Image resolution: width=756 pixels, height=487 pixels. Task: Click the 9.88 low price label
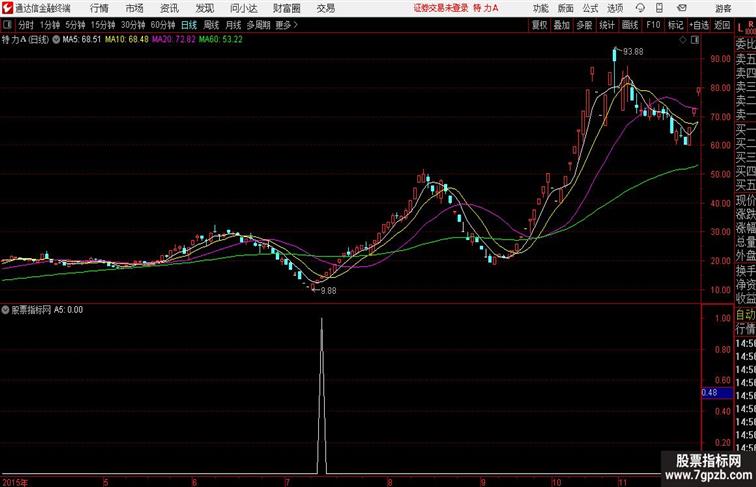point(329,290)
